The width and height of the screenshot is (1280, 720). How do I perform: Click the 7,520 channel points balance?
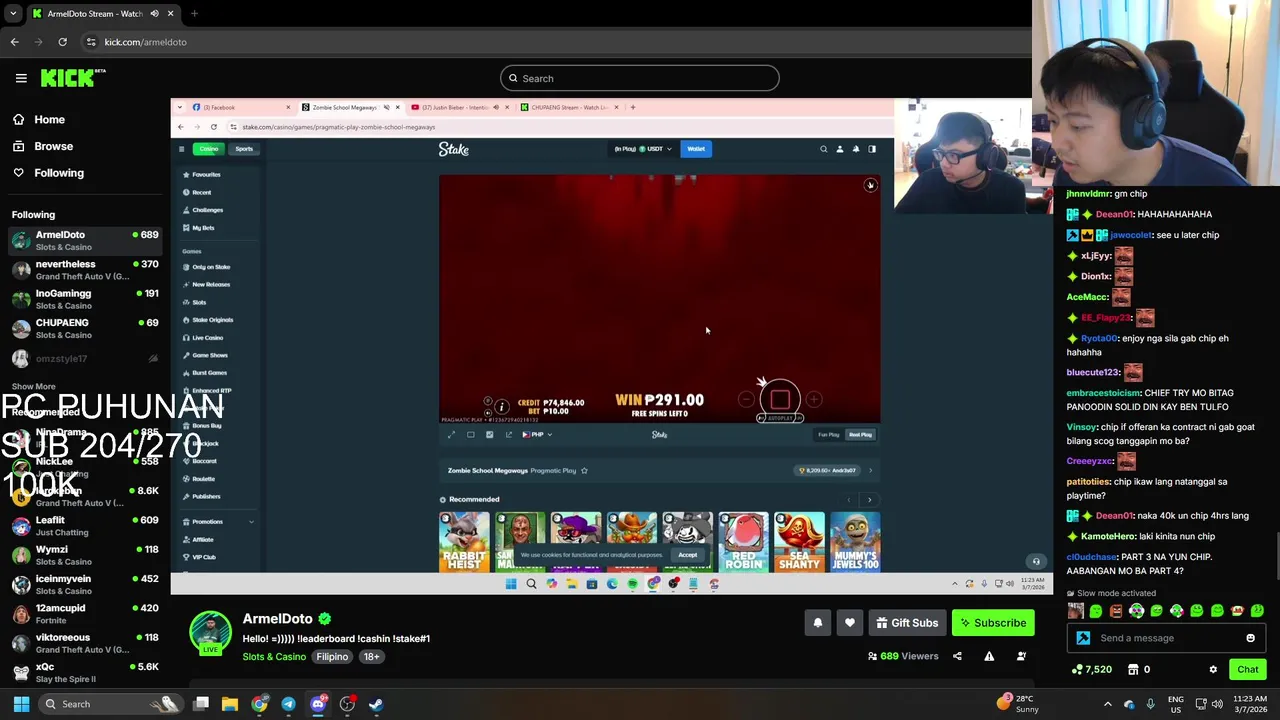[1092, 669]
